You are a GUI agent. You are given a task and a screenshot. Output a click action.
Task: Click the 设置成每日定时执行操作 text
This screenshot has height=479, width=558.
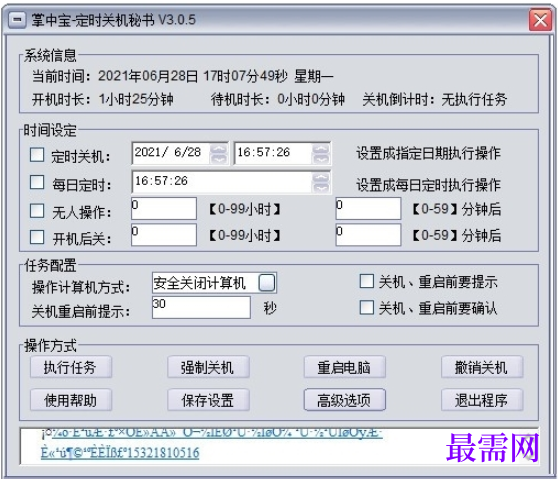pyautogui.click(x=428, y=185)
